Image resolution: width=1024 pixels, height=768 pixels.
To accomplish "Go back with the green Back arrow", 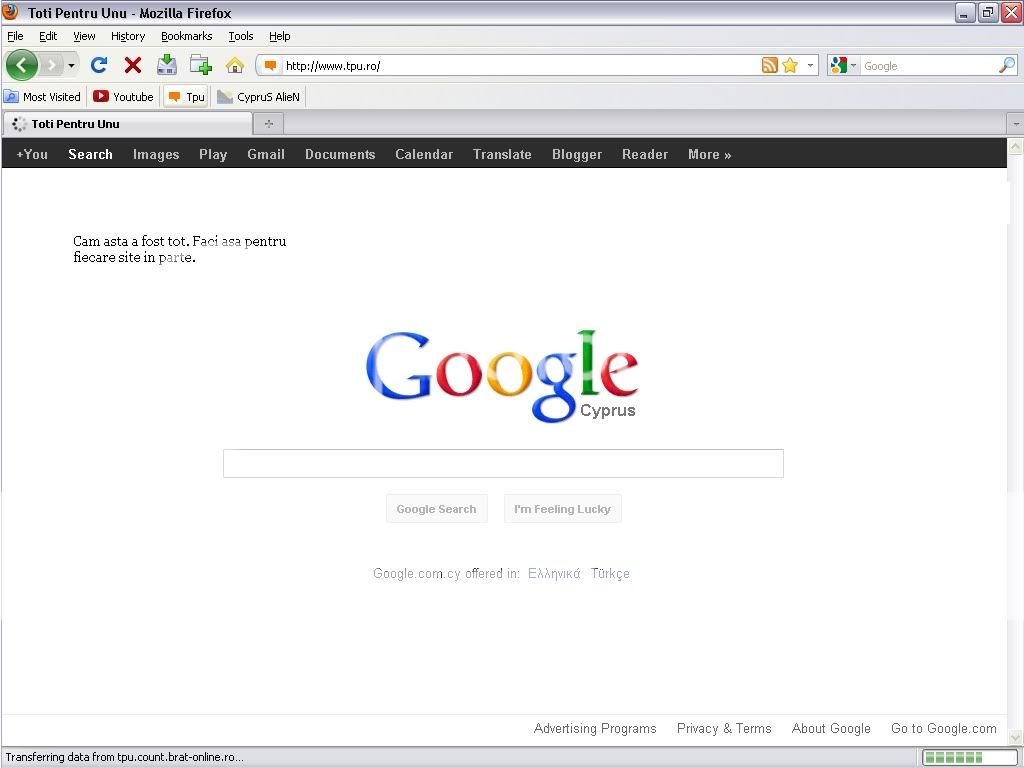I will (22, 65).
